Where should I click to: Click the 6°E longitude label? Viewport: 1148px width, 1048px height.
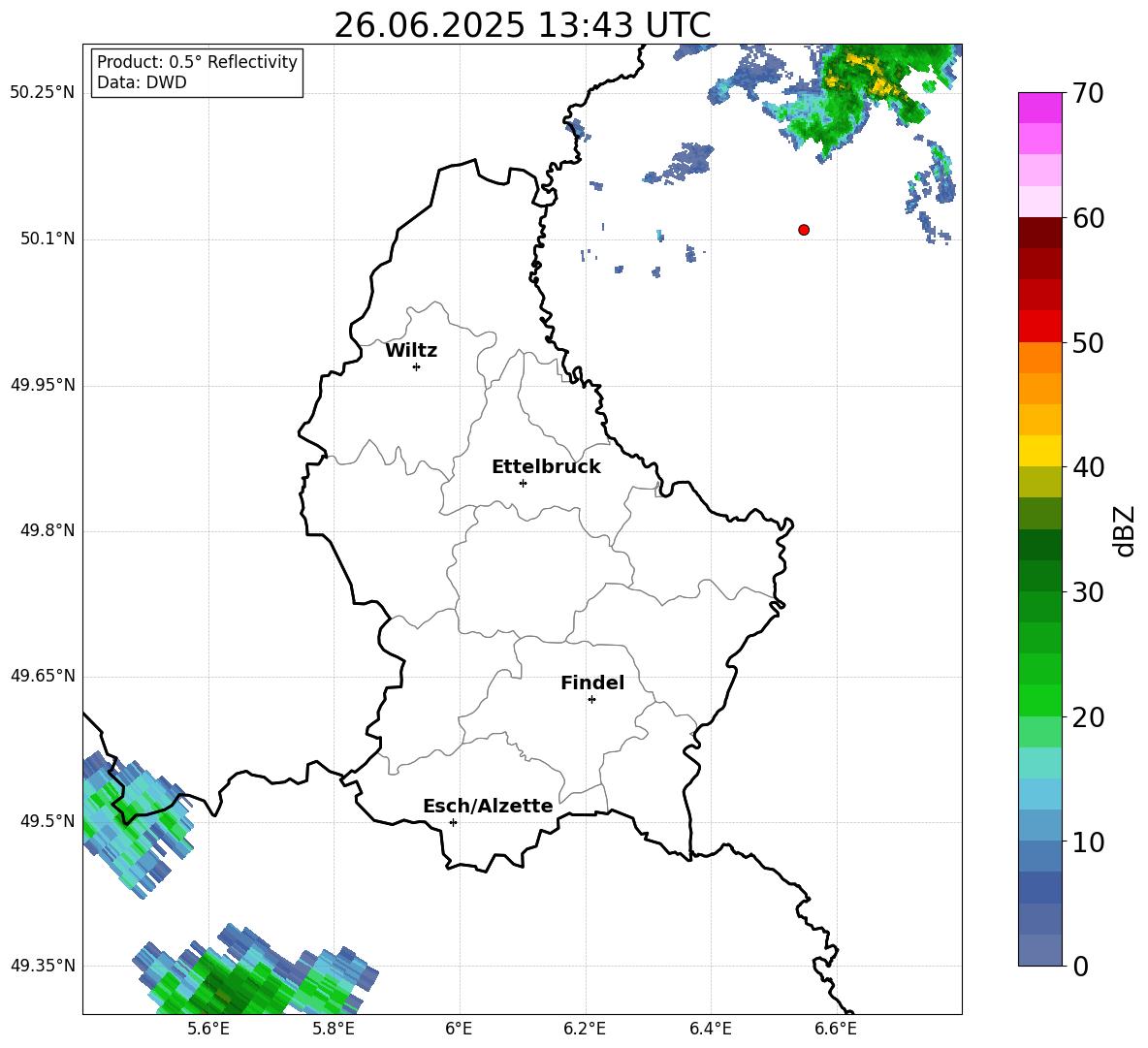[x=459, y=1029]
